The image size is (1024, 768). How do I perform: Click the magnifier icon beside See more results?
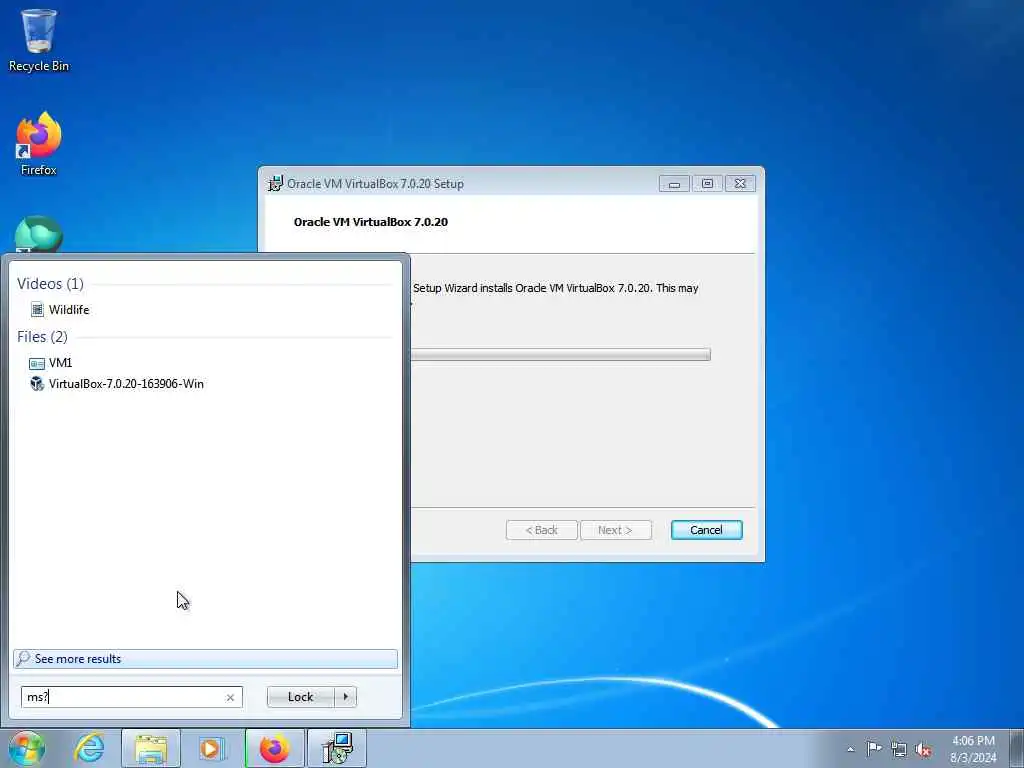(24, 658)
